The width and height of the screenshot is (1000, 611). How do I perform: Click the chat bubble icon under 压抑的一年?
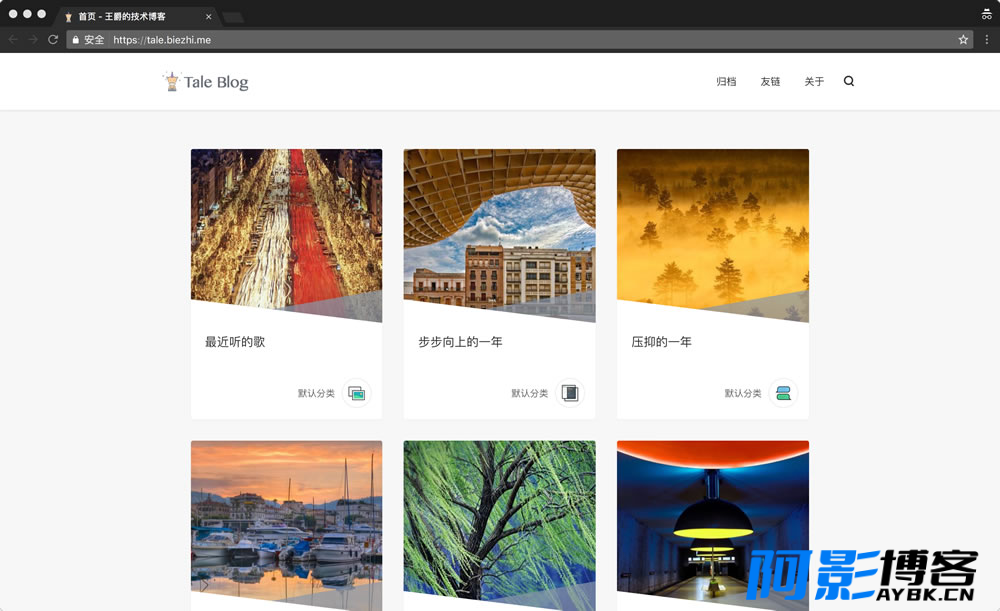[x=783, y=393]
